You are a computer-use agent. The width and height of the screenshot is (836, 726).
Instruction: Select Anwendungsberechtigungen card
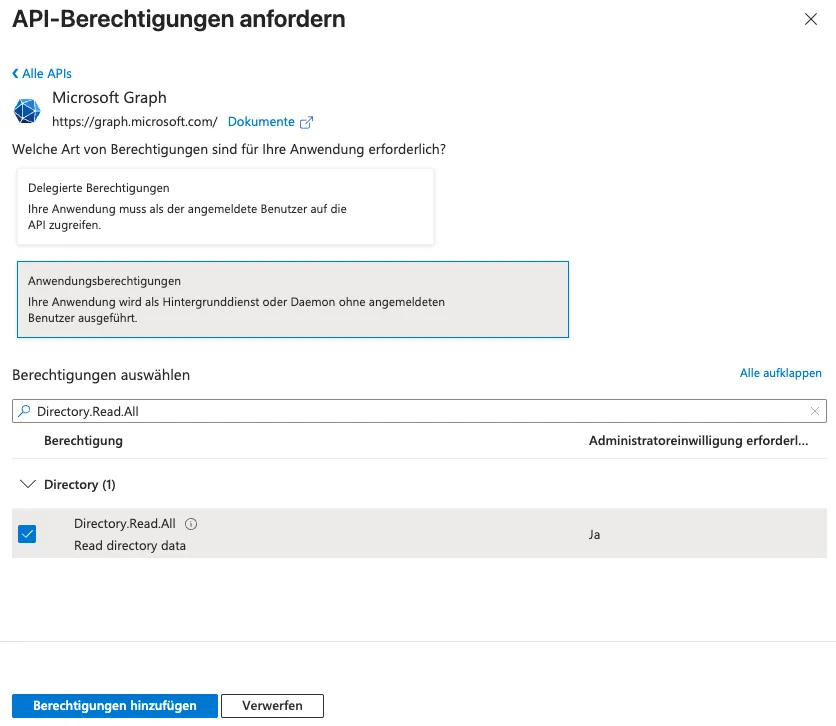(x=293, y=299)
